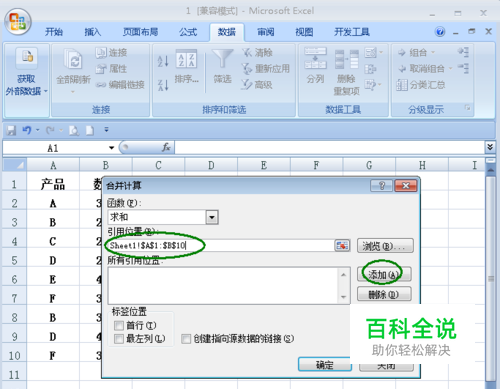Click the OK (确定) button

(325, 364)
